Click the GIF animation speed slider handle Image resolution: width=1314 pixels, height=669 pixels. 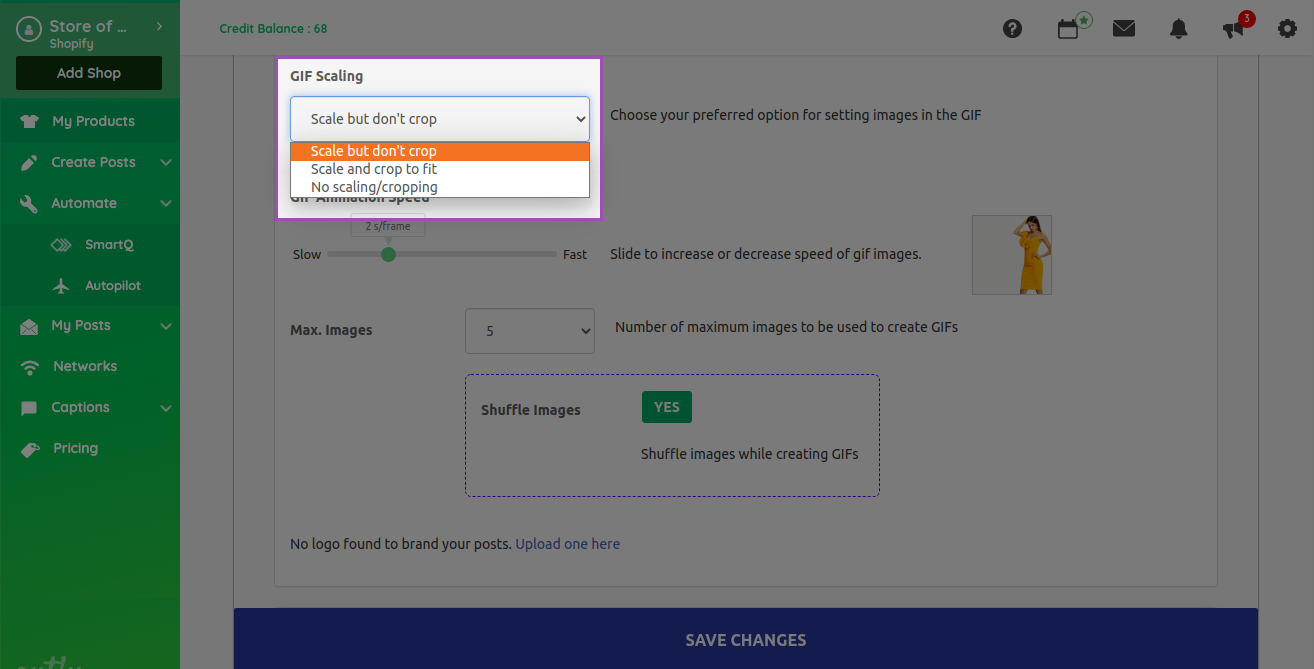click(x=388, y=254)
